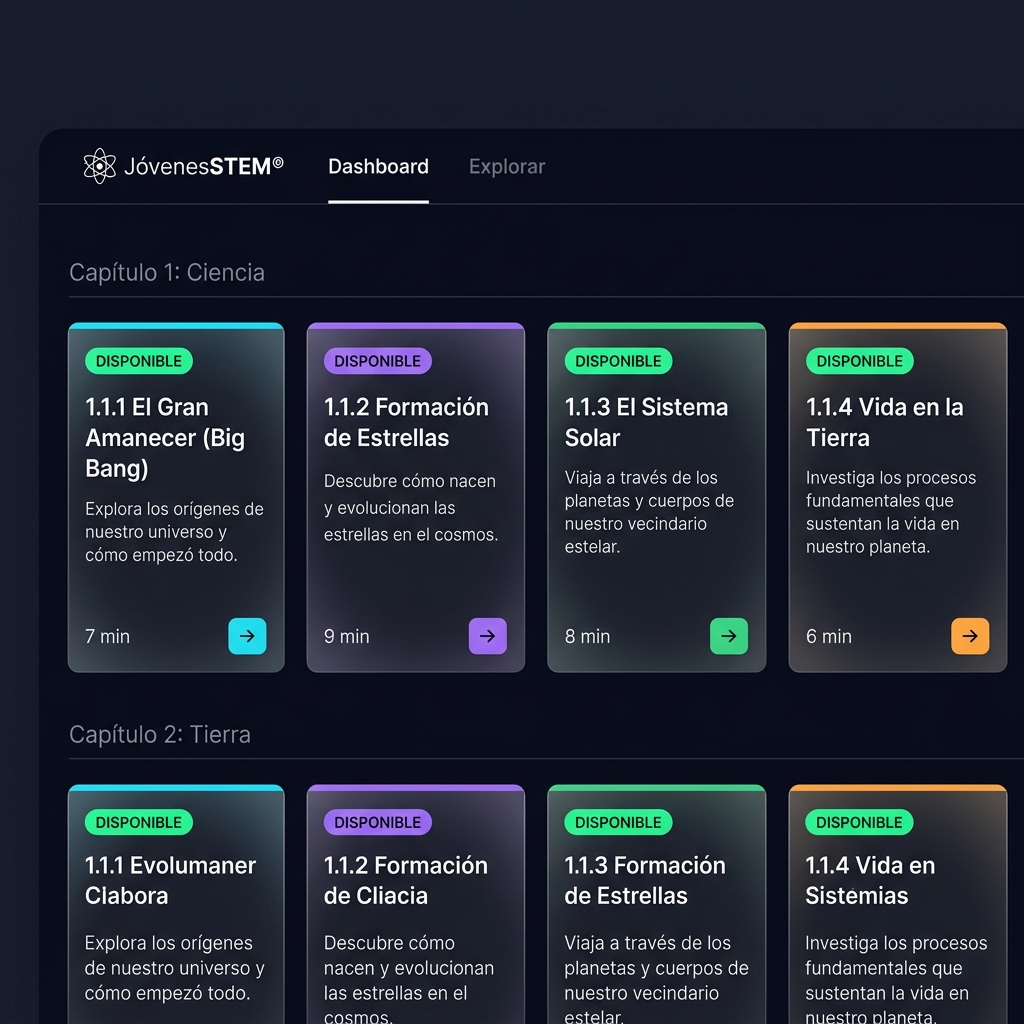Viewport: 1024px width, 1024px height.
Task: Click the 6 min duration label
Action: [x=829, y=636]
